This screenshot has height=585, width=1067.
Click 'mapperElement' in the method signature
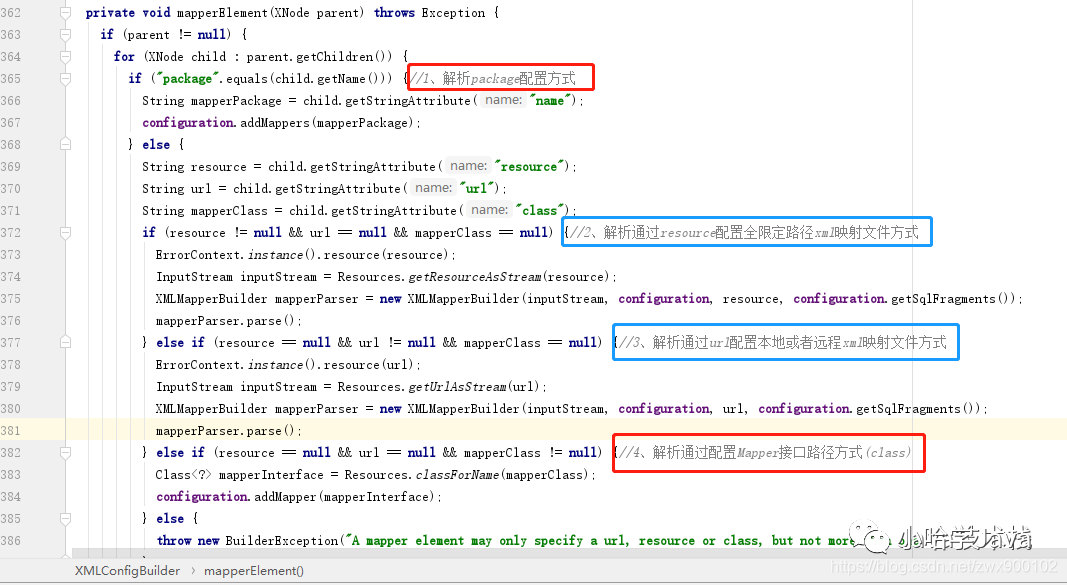(x=222, y=13)
